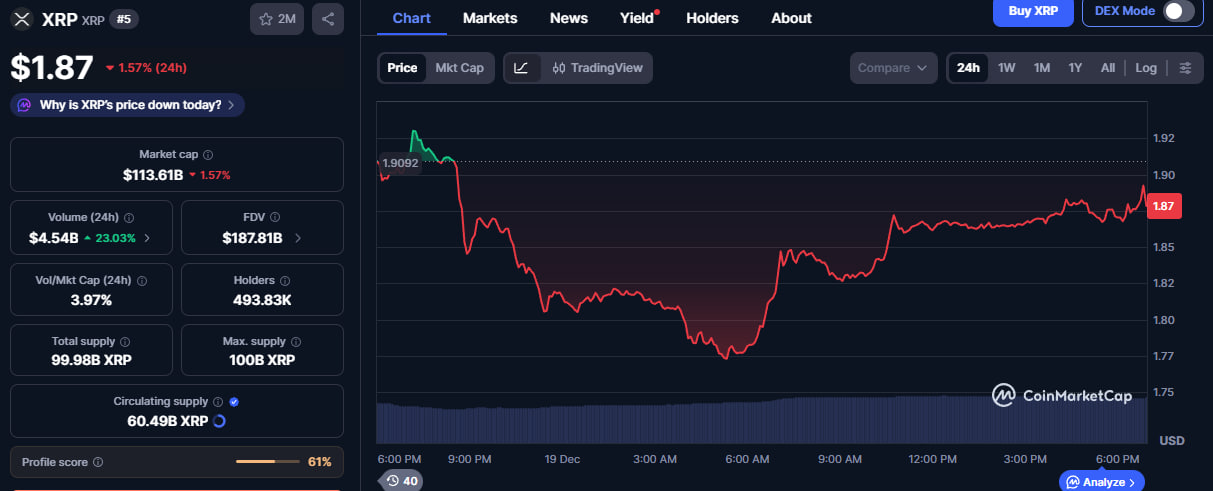Open chart settings sliders icon
1213x491 pixels.
coord(1185,68)
